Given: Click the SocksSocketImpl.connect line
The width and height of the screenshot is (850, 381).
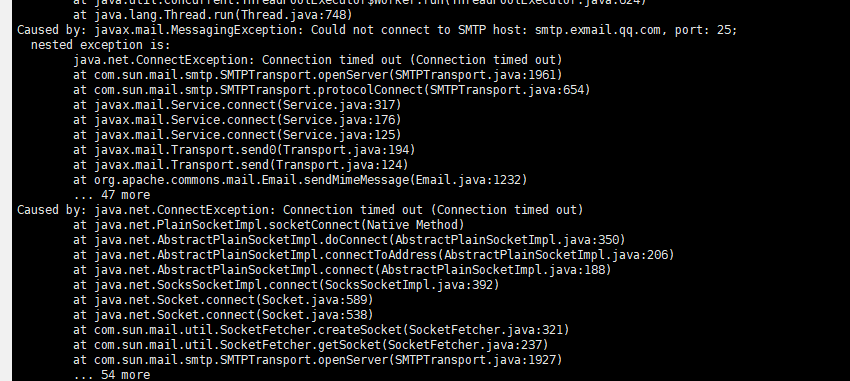Looking at the screenshot, I should pyautogui.click(x=286, y=285).
